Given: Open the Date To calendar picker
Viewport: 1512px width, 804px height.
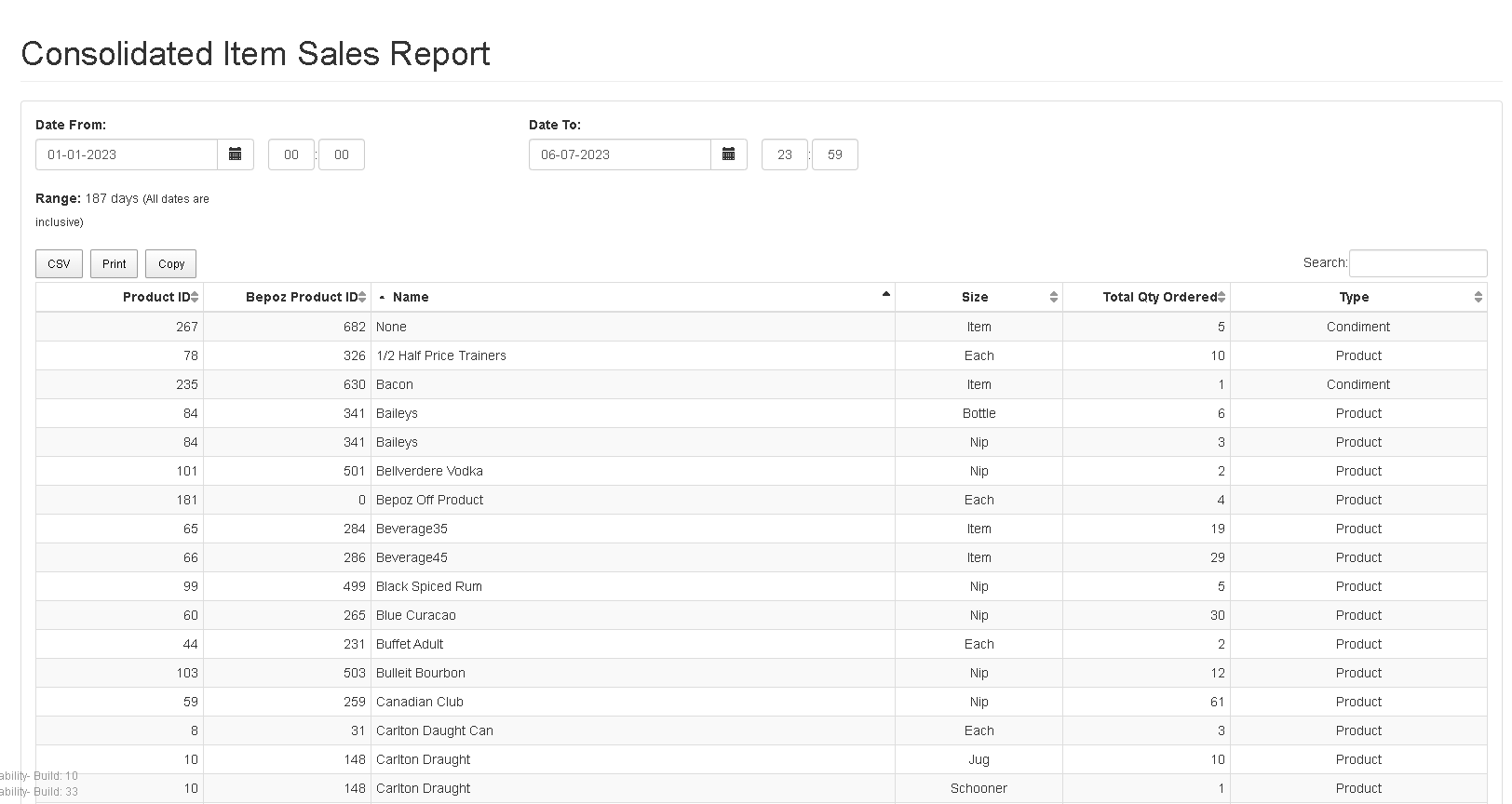Looking at the screenshot, I should 729,154.
